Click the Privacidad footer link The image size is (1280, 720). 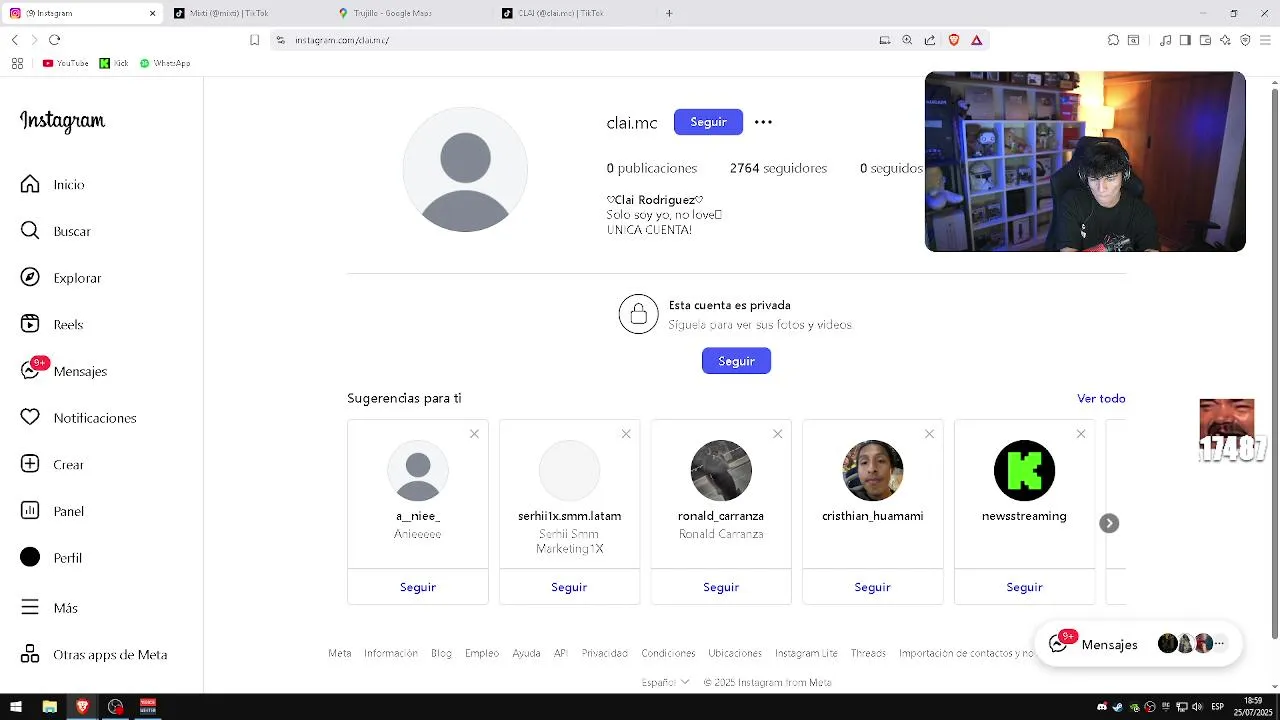[x=605, y=653]
